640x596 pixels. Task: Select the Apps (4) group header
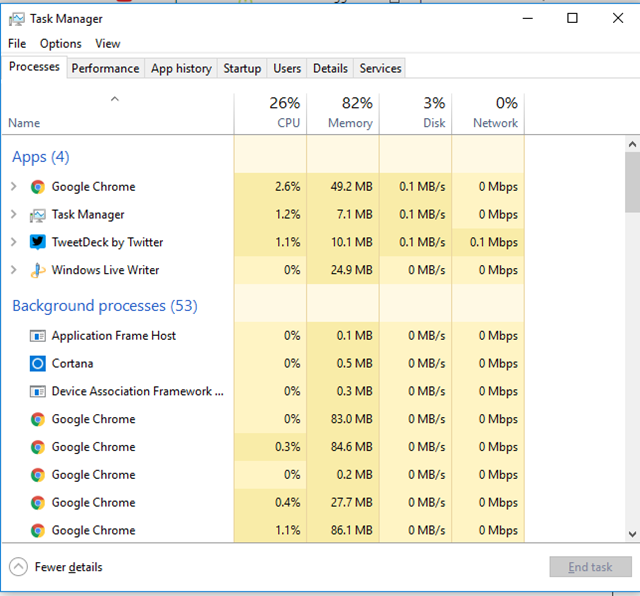[x=41, y=157]
